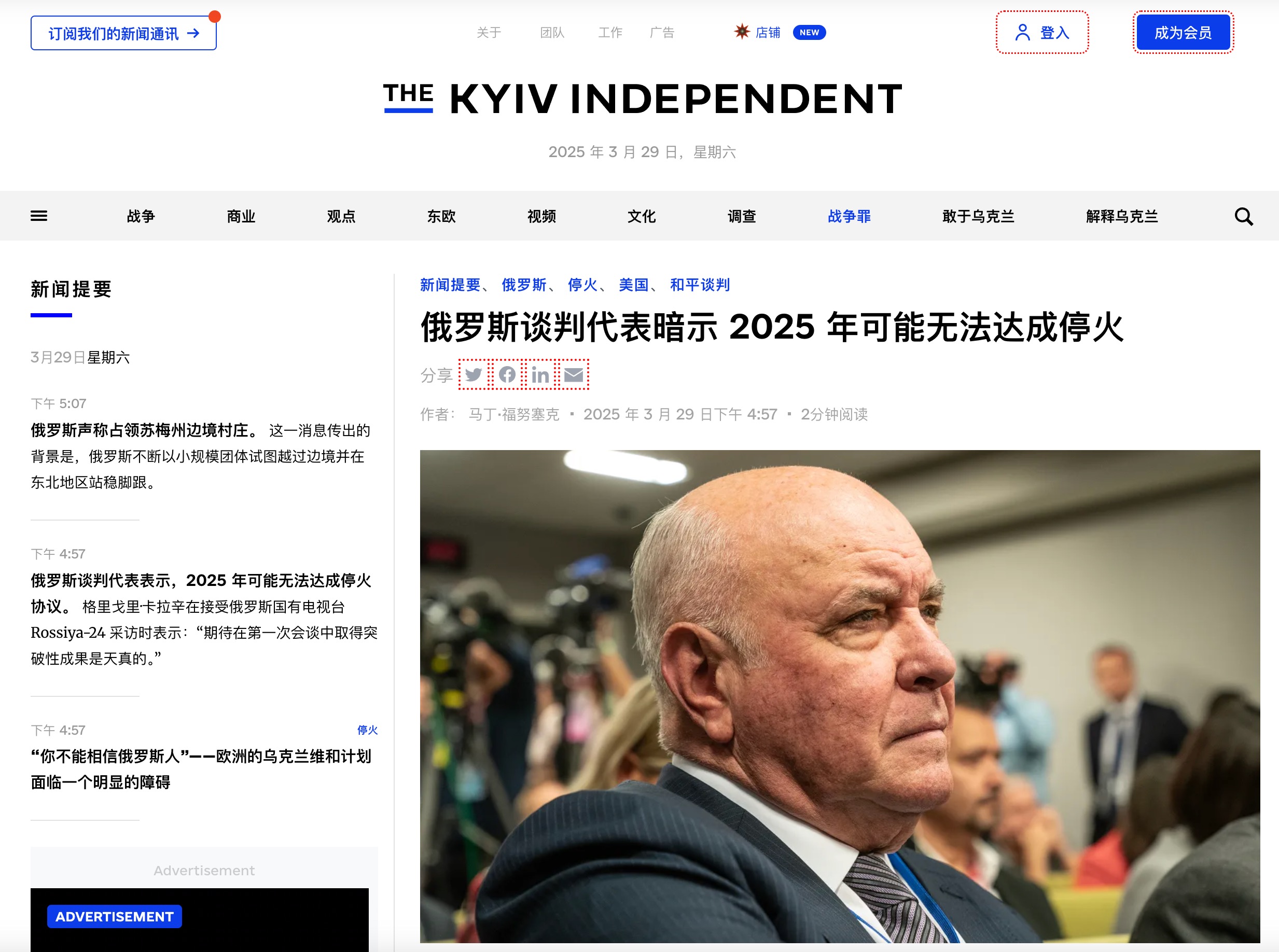Share the article on Facebook

pos(507,374)
